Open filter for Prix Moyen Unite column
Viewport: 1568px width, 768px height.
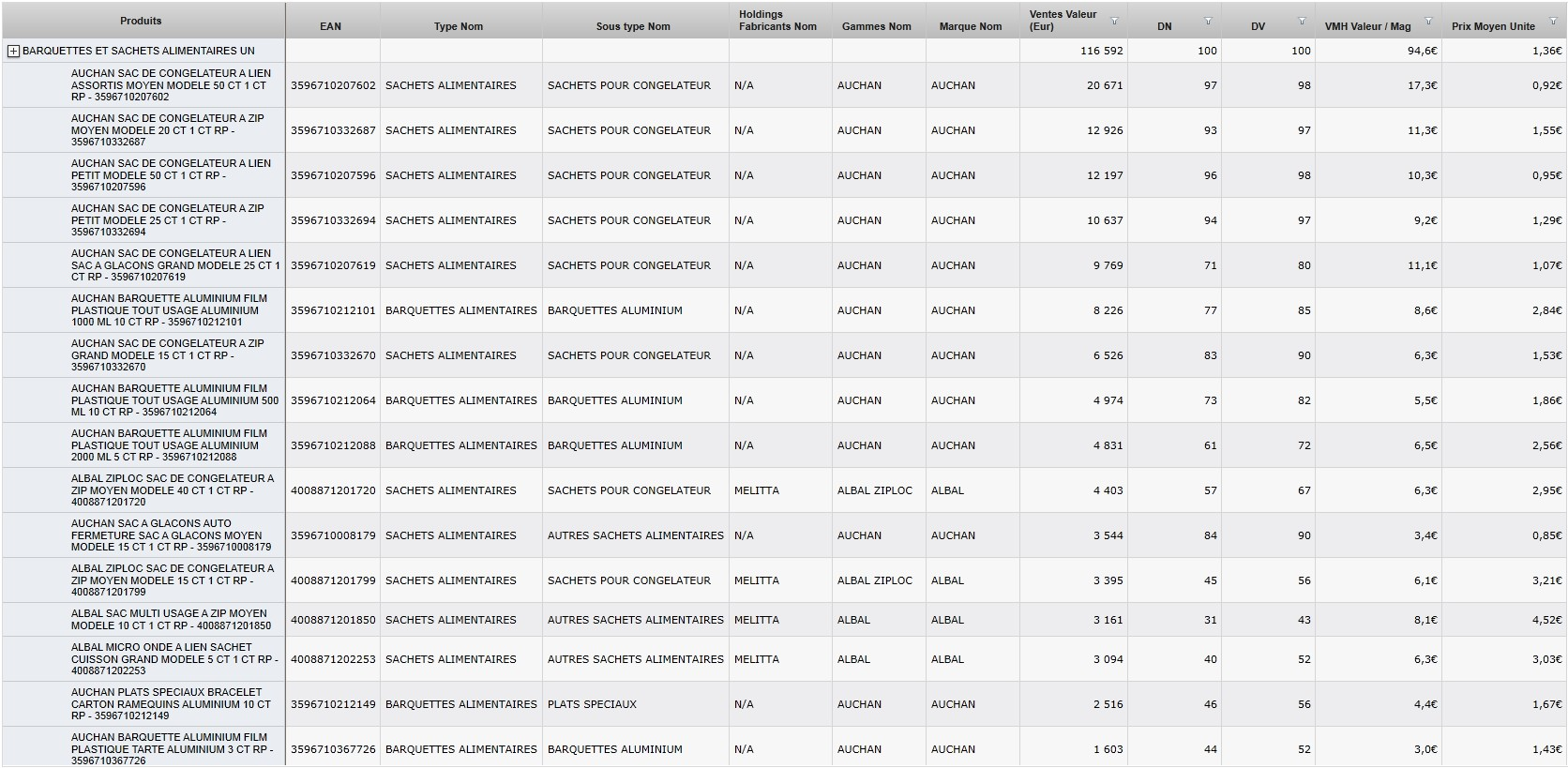pos(1555,21)
